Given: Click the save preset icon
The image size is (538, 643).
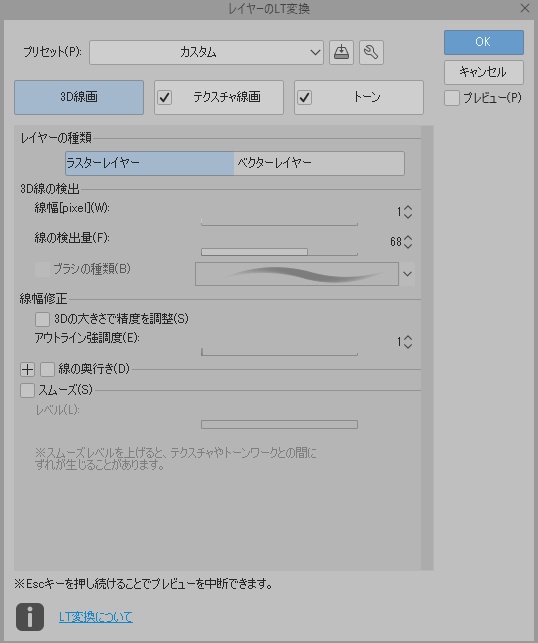Looking at the screenshot, I should tap(341, 52).
